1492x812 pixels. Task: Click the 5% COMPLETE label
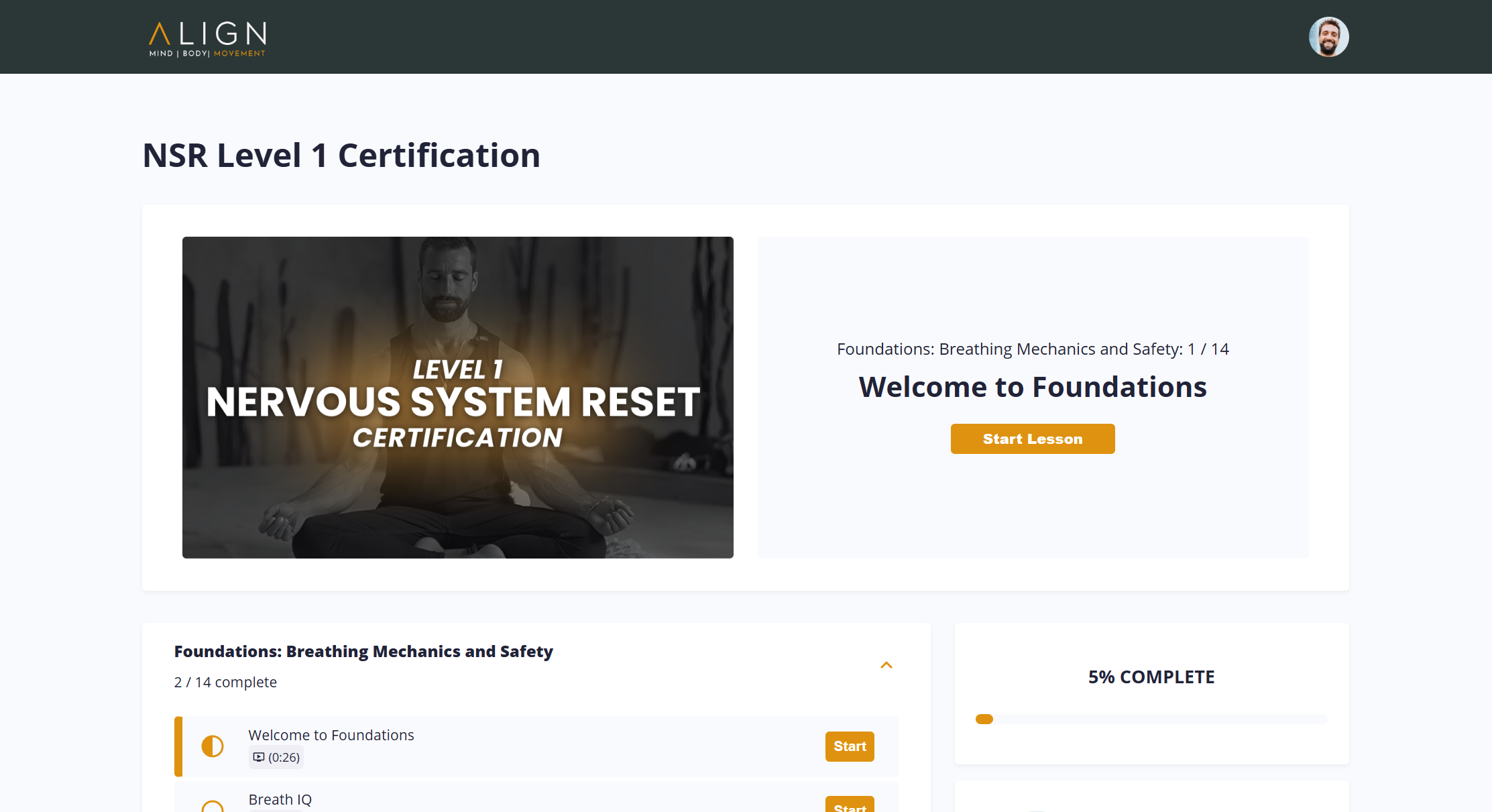click(1151, 677)
